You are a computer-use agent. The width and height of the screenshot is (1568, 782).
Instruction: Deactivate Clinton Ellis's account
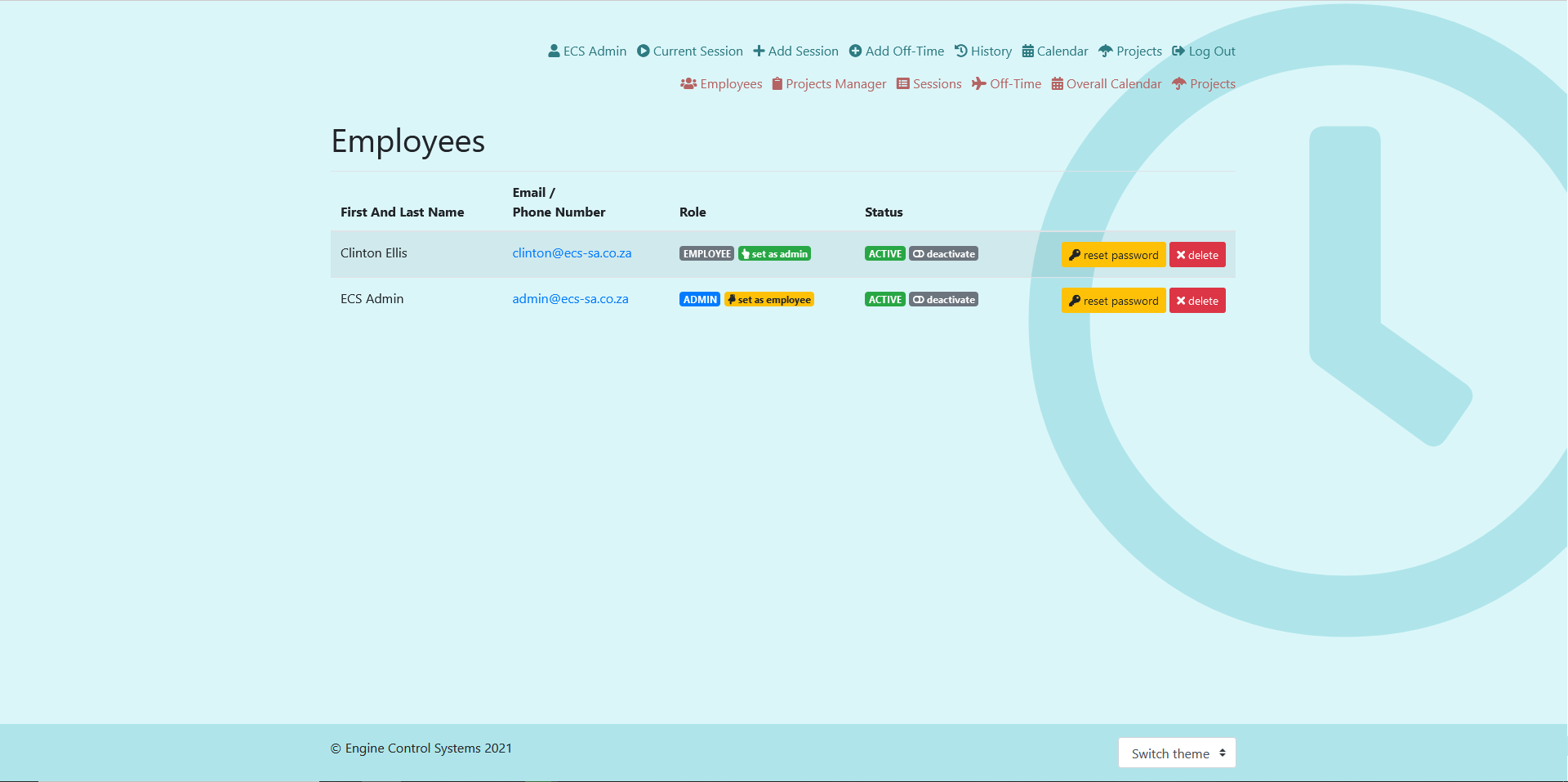pos(943,253)
